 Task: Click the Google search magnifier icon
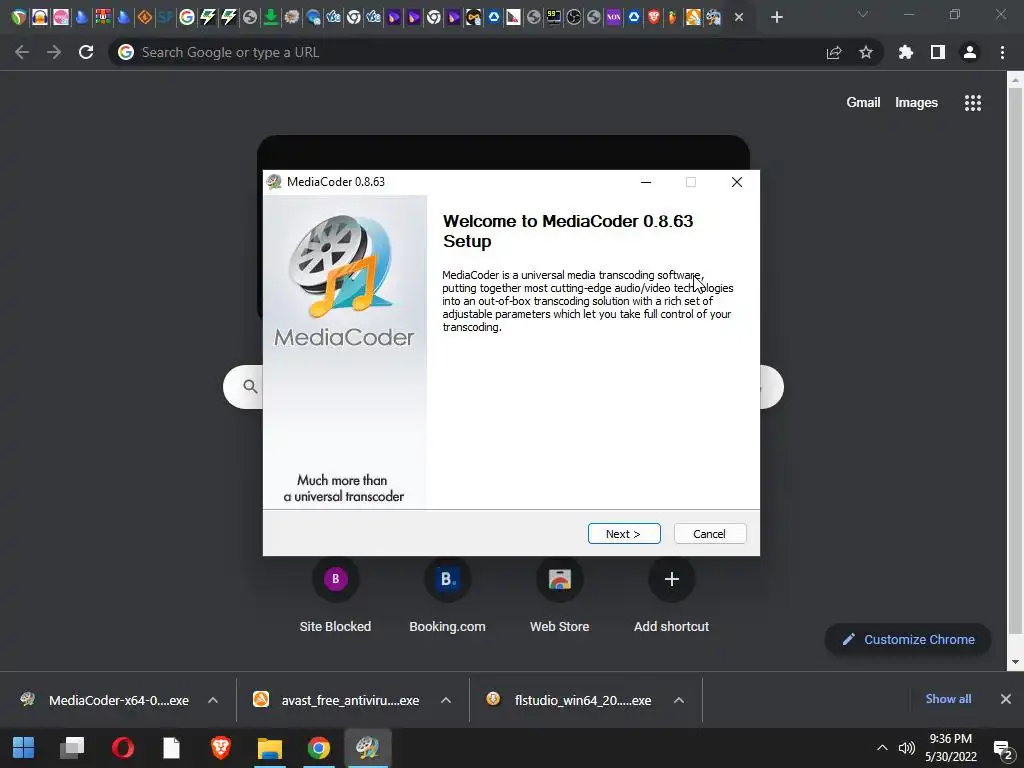click(x=250, y=387)
